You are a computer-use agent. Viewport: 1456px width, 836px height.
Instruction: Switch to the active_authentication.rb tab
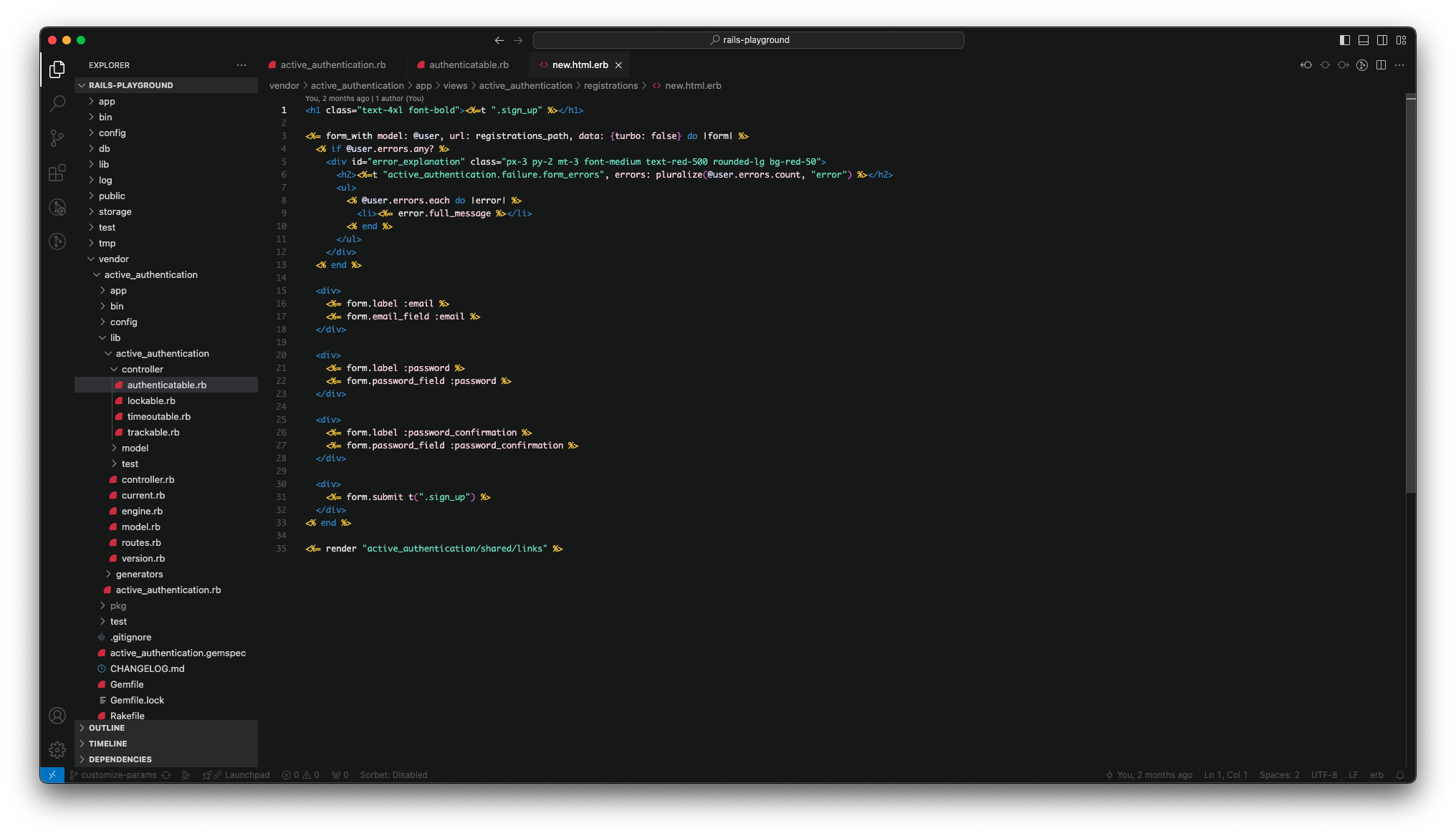332,65
